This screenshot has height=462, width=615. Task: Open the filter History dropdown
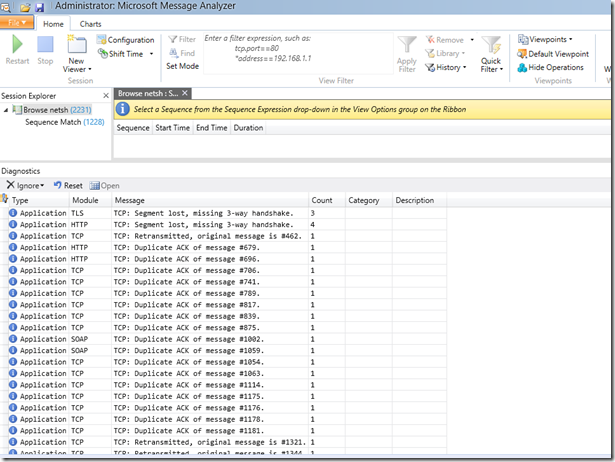(x=446, y=67)
